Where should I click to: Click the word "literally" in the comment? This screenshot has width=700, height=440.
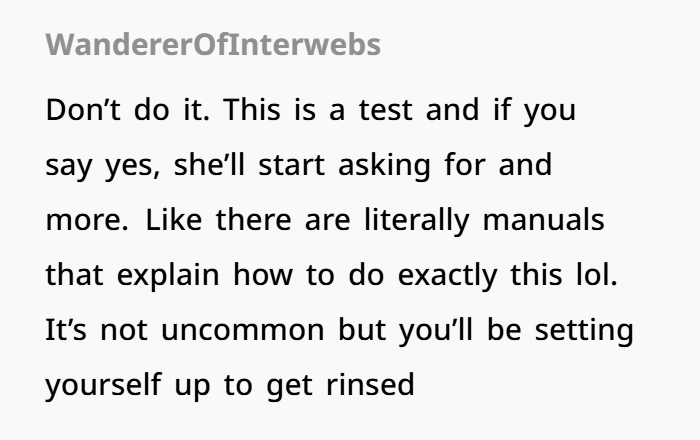[x=417, y=221]
